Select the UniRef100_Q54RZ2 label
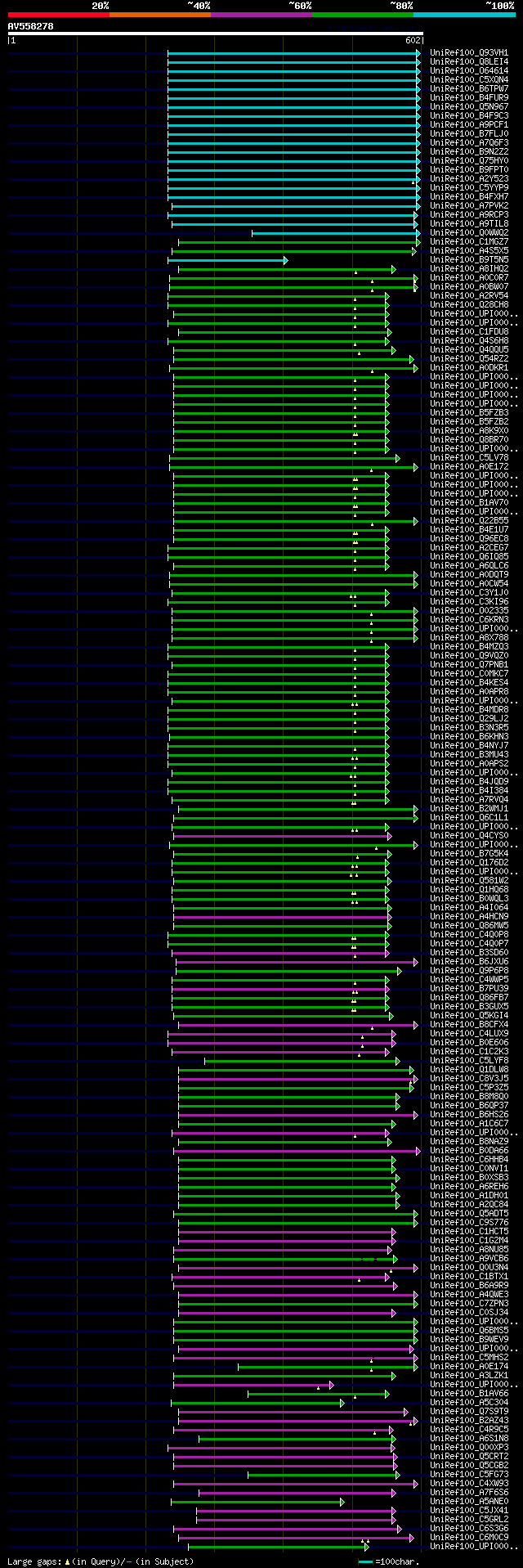 tap(469, 358)
